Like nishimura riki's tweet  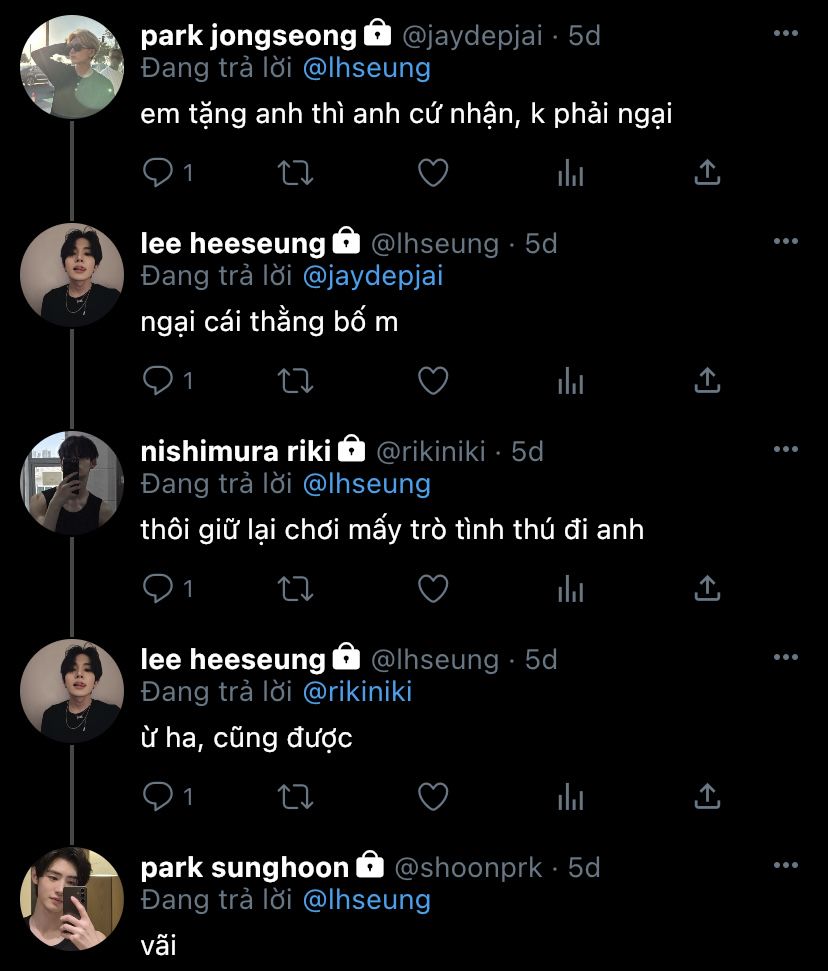click(x=432, y=589)
